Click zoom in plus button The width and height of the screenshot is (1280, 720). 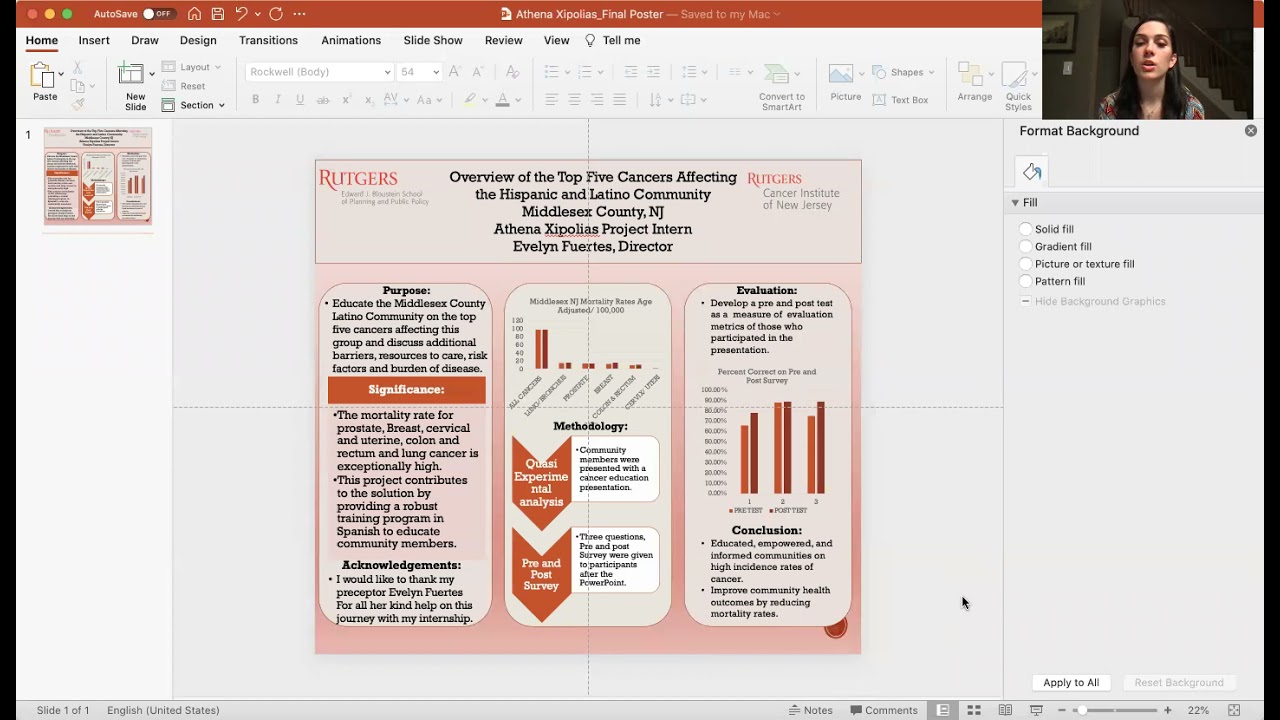[1167, 710]
